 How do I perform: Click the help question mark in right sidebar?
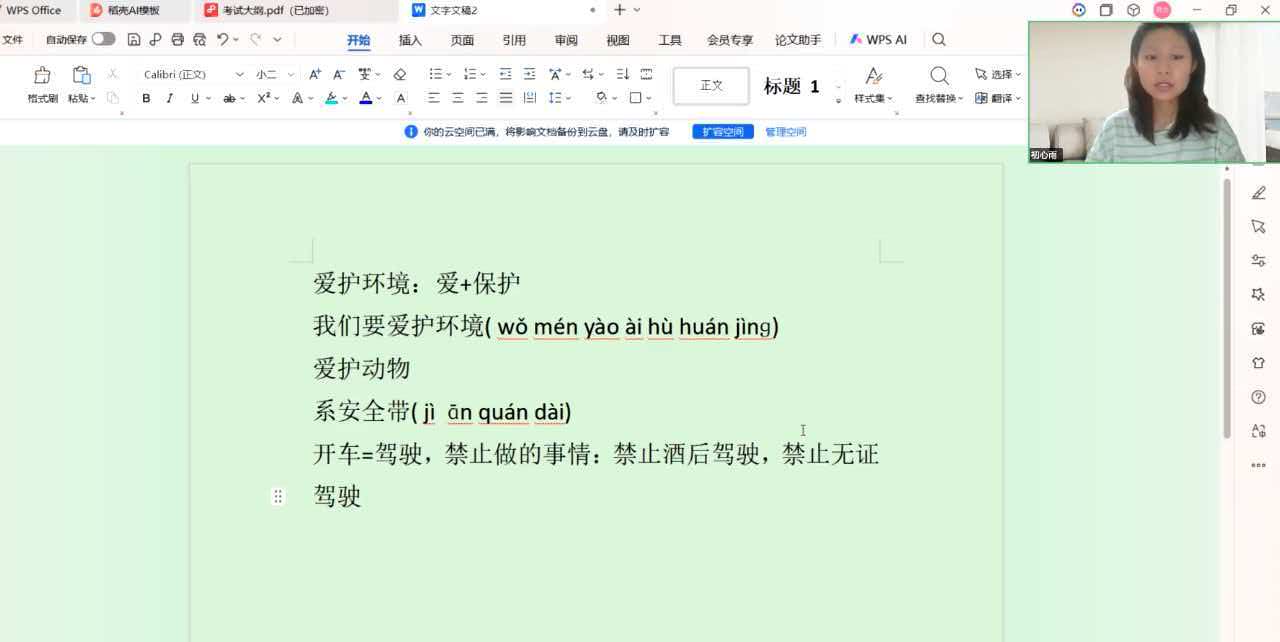(1258, 397)
